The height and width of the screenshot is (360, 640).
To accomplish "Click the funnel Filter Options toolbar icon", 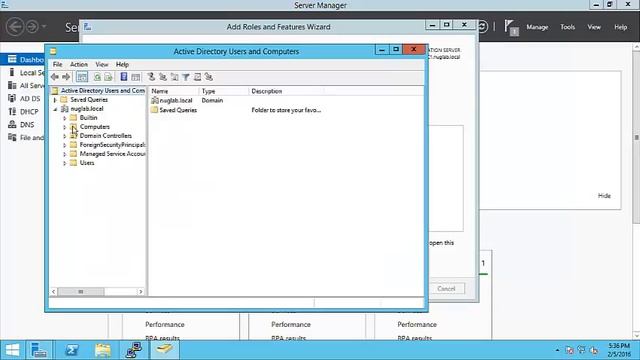I will click(186, 77).
